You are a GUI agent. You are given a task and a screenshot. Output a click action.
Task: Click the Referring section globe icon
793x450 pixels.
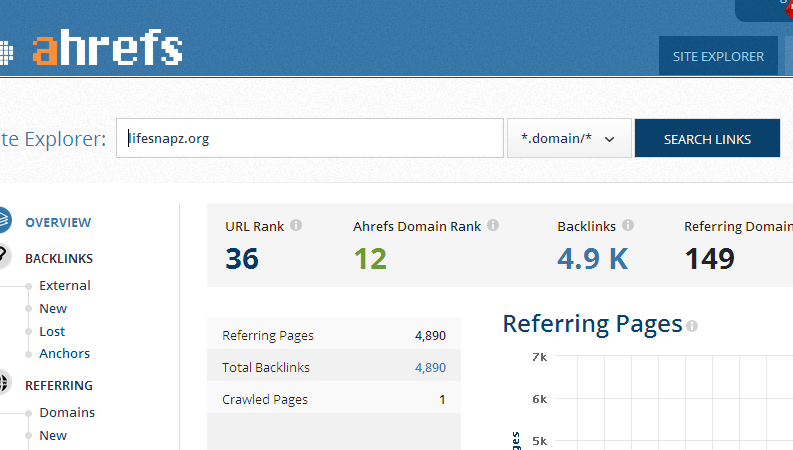tap(4, 383)
